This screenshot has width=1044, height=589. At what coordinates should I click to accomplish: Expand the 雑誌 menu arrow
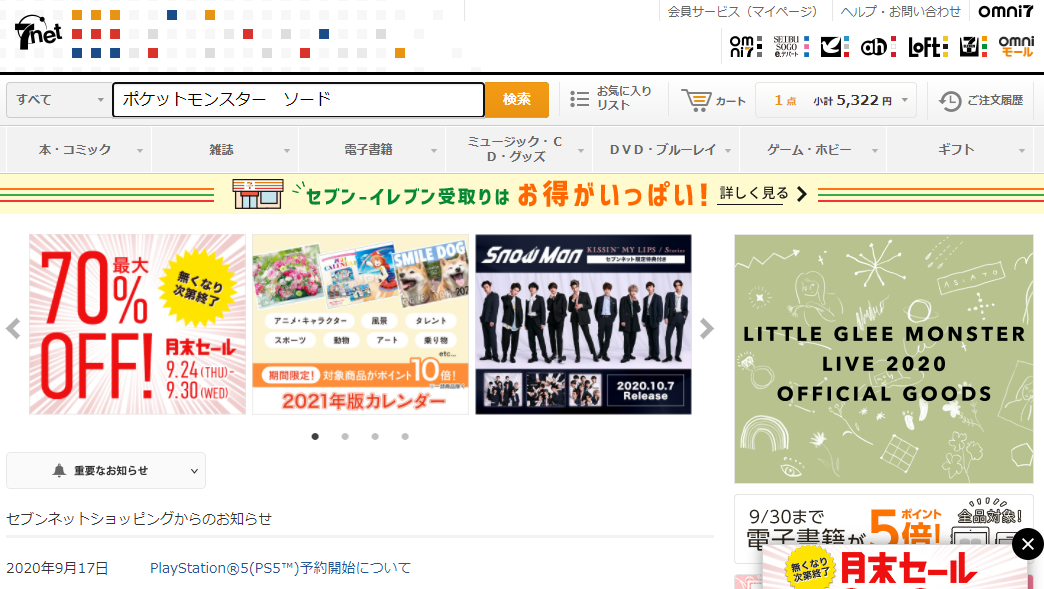287,151
